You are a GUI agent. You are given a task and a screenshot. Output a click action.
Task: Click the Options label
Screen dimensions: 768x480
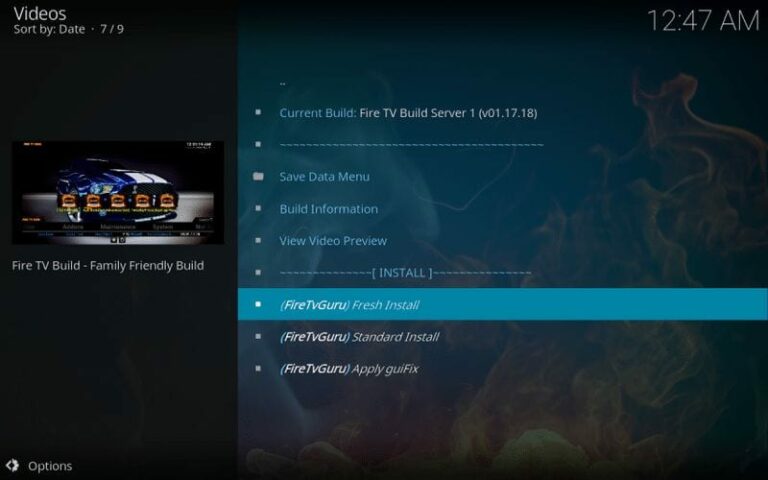pyautogui.click(x=50, y=466)
